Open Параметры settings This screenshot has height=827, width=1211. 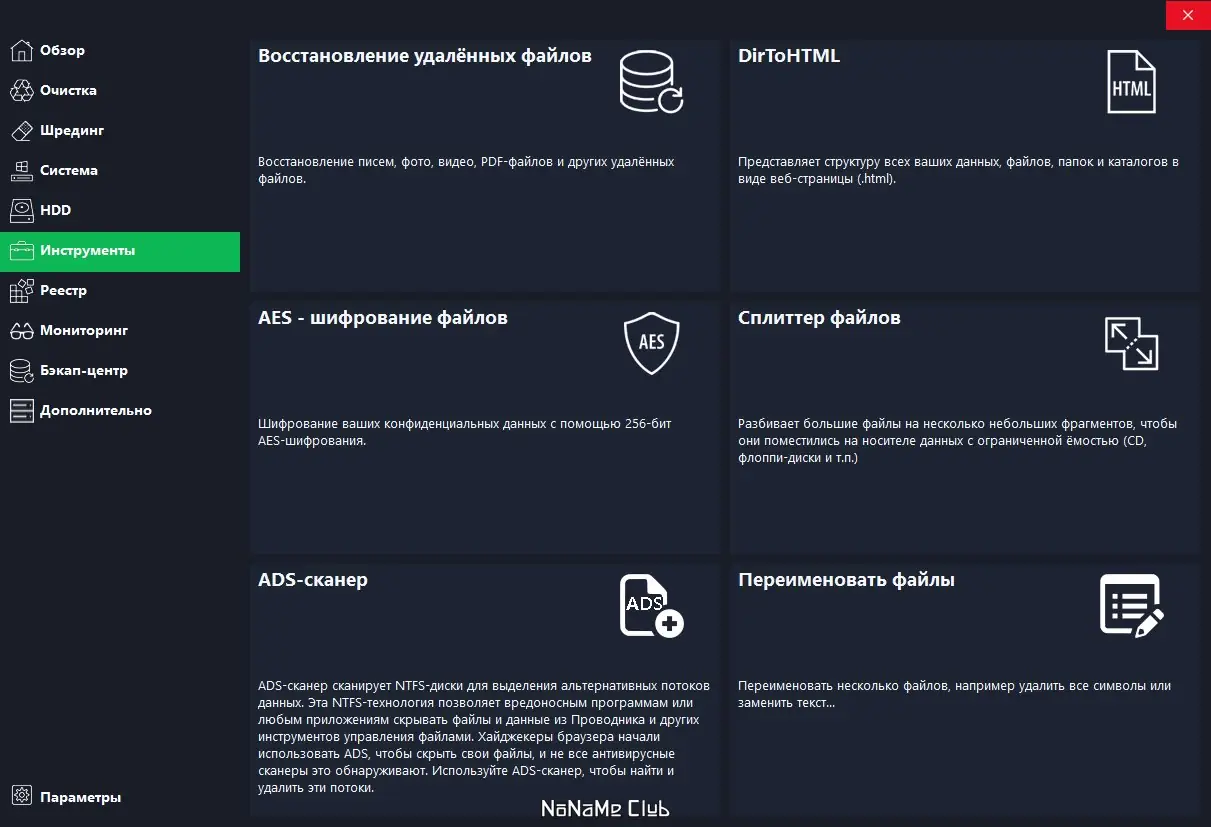(x=120, y=797)
